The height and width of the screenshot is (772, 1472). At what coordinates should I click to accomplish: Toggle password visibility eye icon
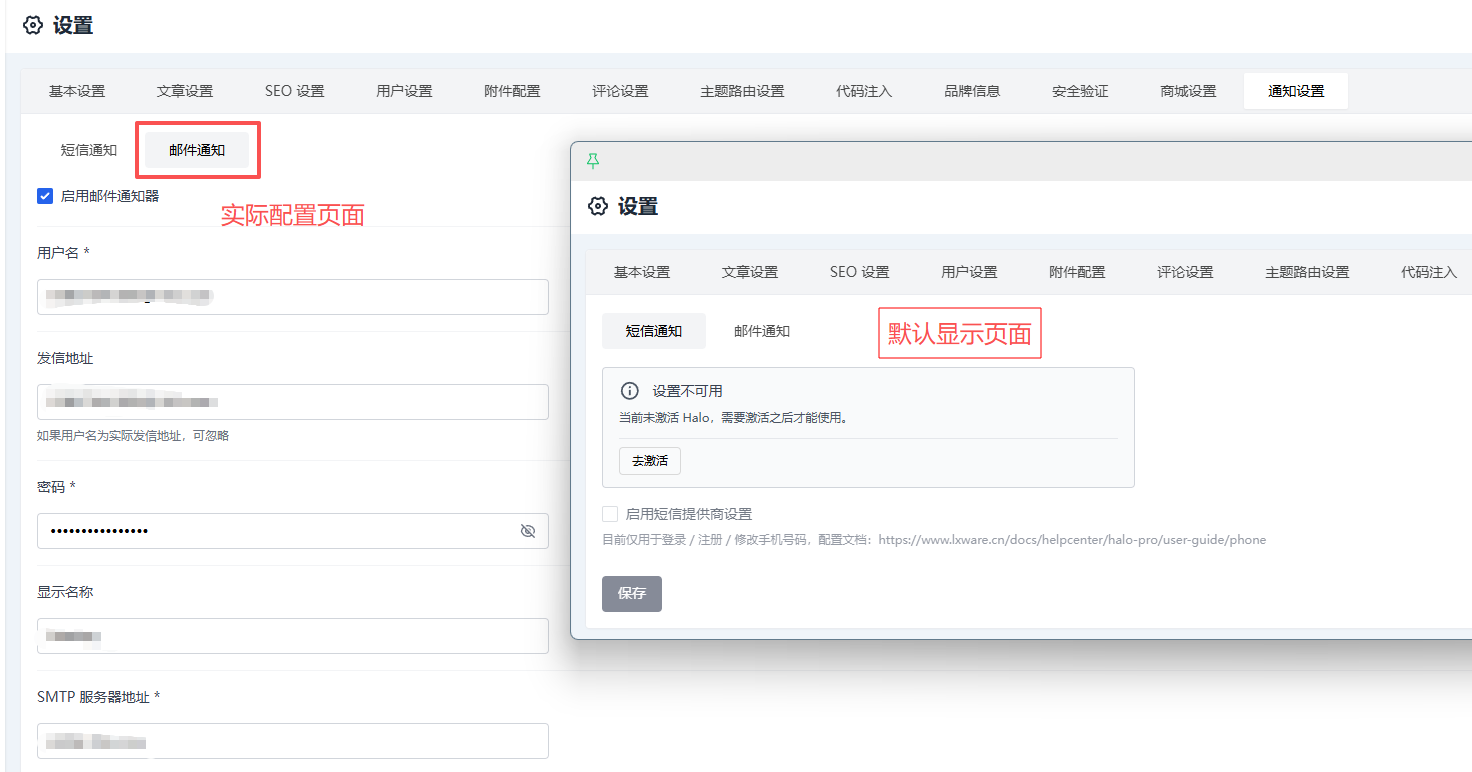tap(528, 531)
